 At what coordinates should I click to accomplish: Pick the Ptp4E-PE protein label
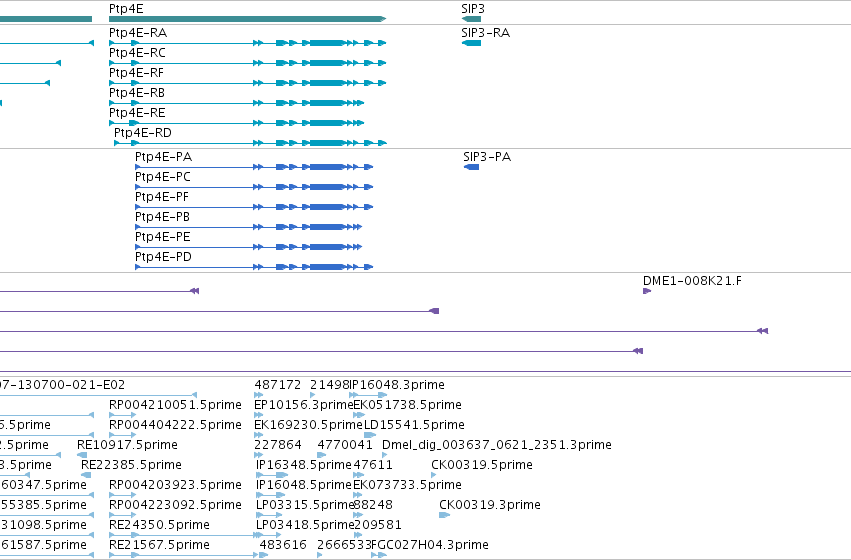tap(163, 237)
